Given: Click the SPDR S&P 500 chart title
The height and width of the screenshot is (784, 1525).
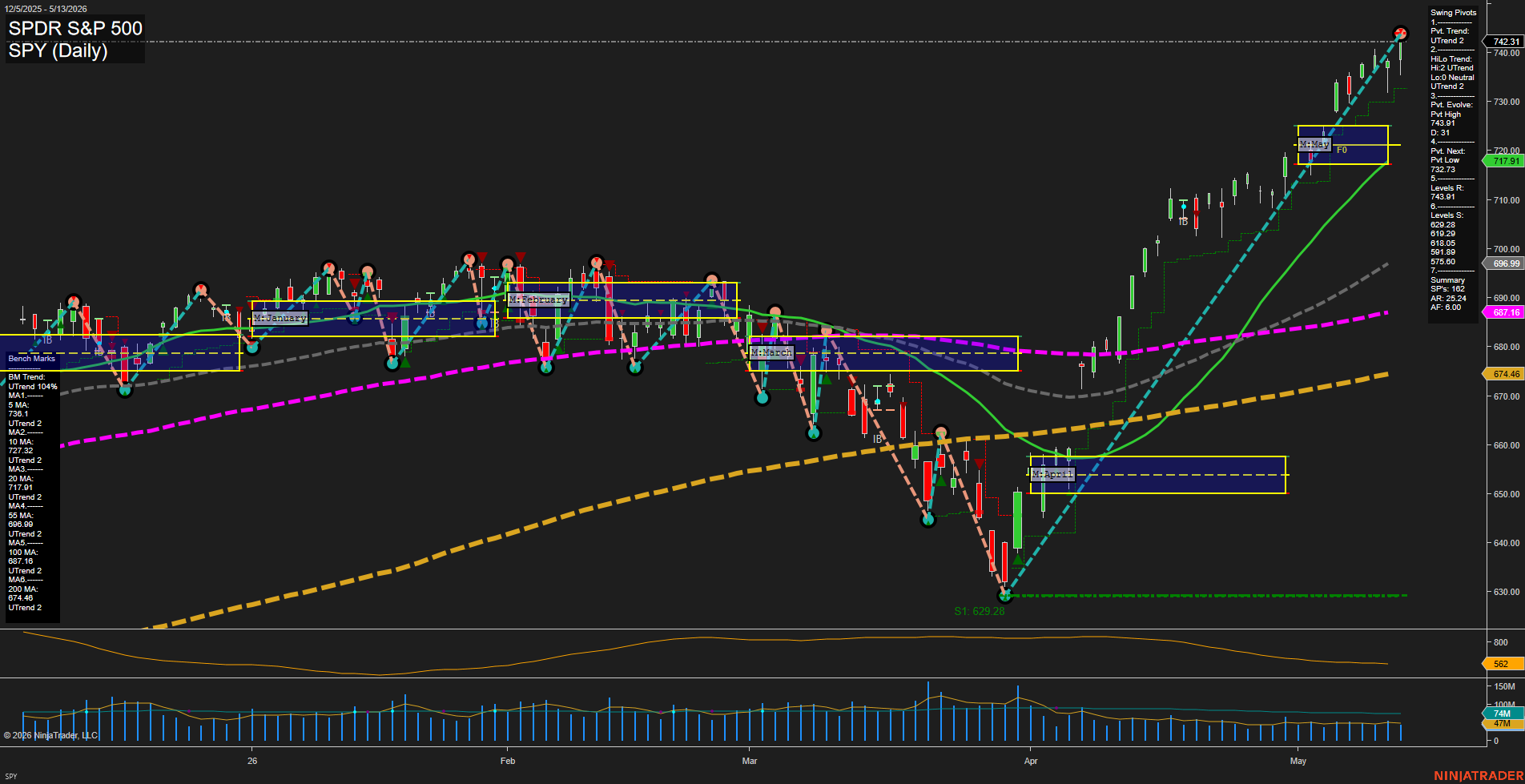Looking at the screenshot, I should pyautogui.click(x=75, y=28).
